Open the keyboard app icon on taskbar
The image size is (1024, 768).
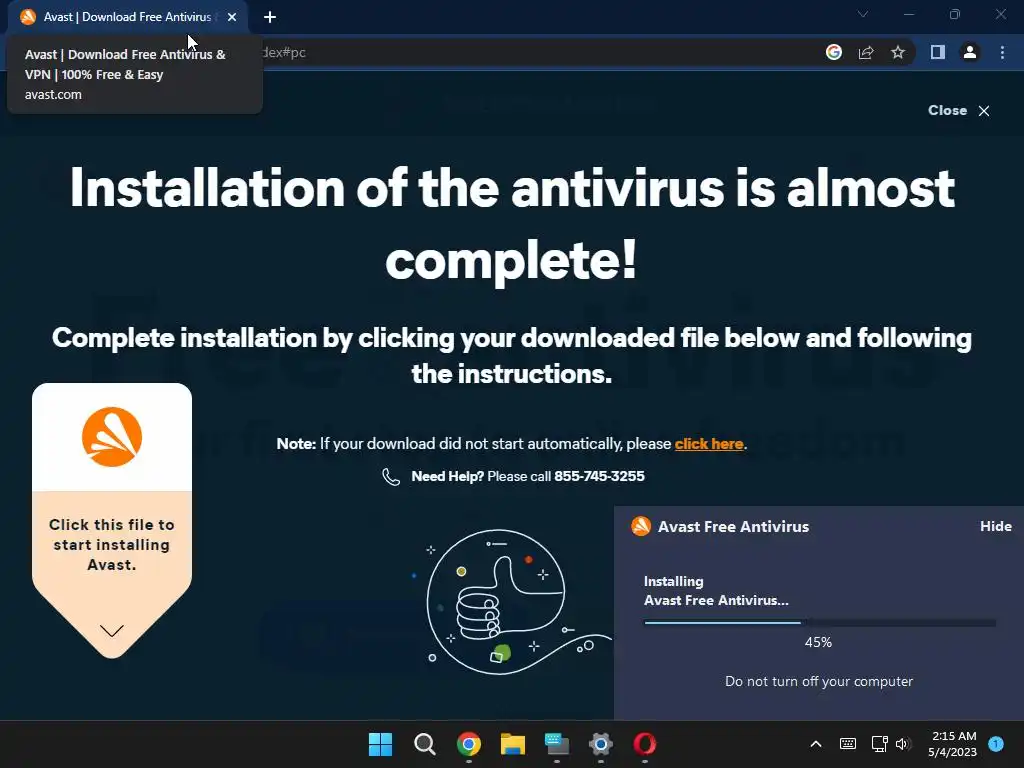556,744
